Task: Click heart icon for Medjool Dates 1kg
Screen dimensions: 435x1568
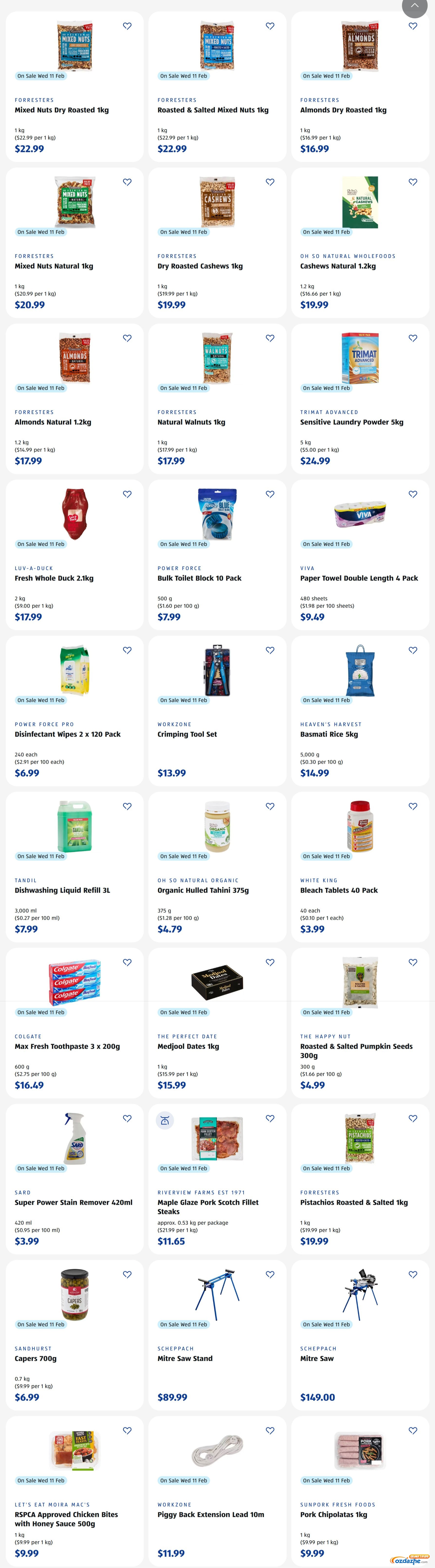Action: click(x=270, y=962)
